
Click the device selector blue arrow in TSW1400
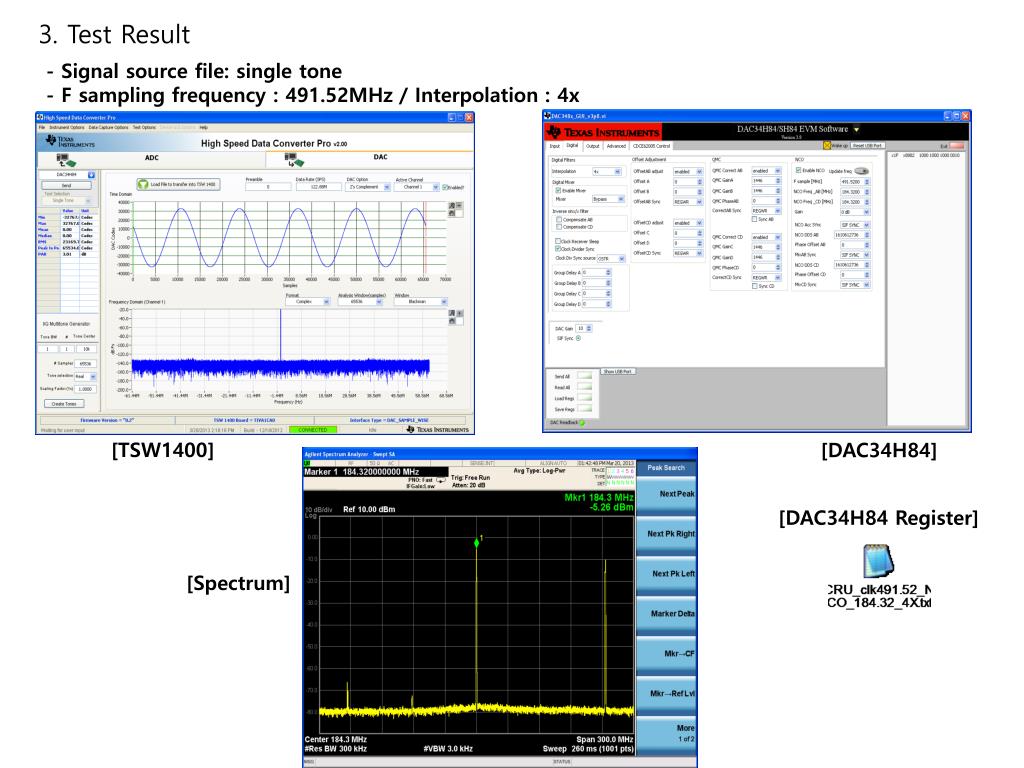pos(91,175)
